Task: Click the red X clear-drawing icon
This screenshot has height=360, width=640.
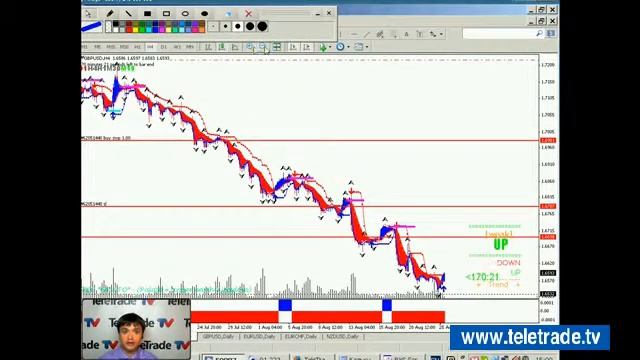Action: (248, 13)
